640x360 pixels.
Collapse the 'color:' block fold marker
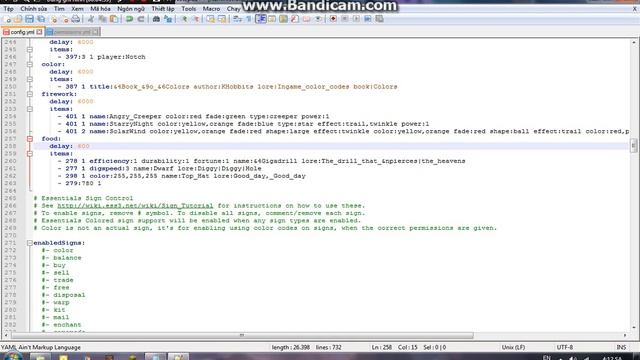(30, 64)
